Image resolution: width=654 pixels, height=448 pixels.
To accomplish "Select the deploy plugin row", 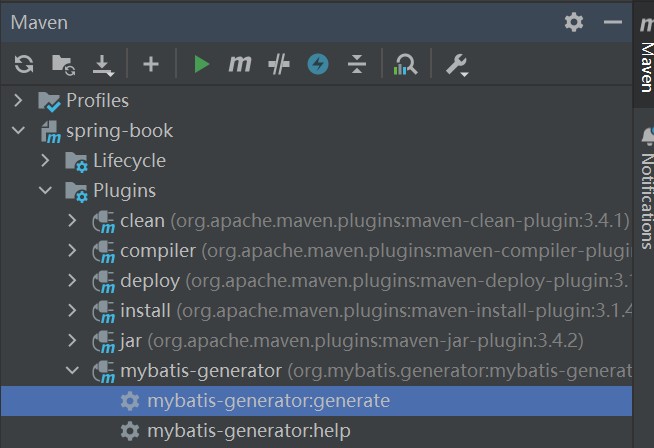I will [316, 281].
